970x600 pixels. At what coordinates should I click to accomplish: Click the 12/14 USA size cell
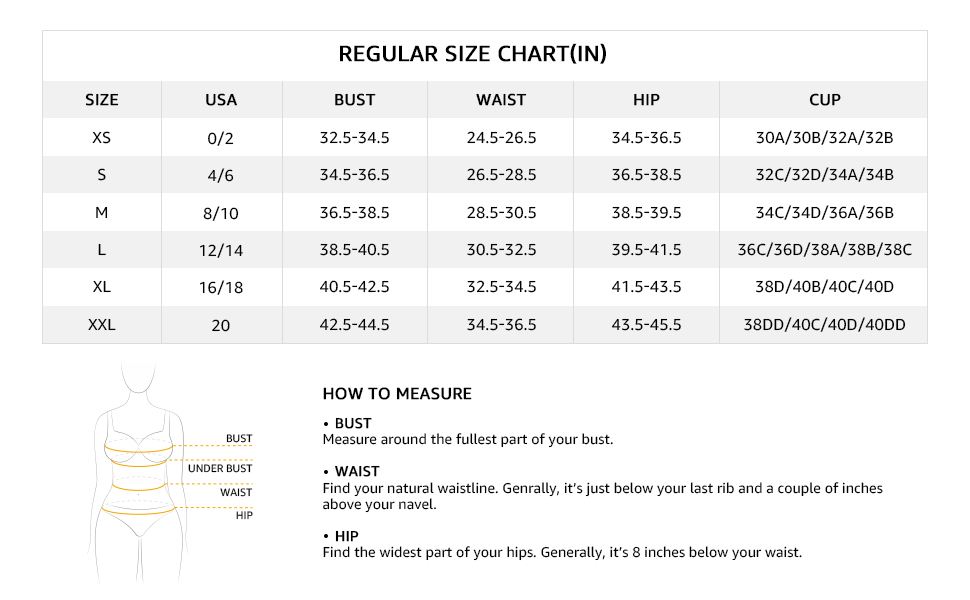tap(221, 251)
